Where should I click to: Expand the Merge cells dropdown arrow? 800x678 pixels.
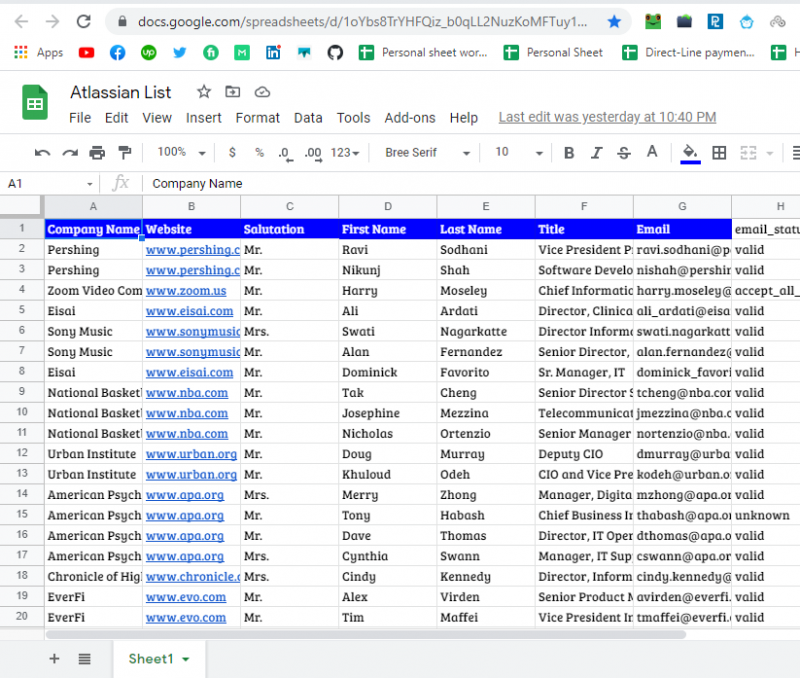(x=770, y=153)
